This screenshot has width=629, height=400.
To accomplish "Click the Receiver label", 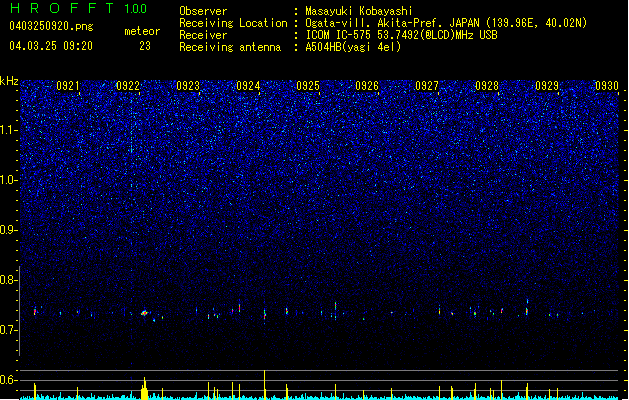I will pyautogui.click(x=203, y=35).
